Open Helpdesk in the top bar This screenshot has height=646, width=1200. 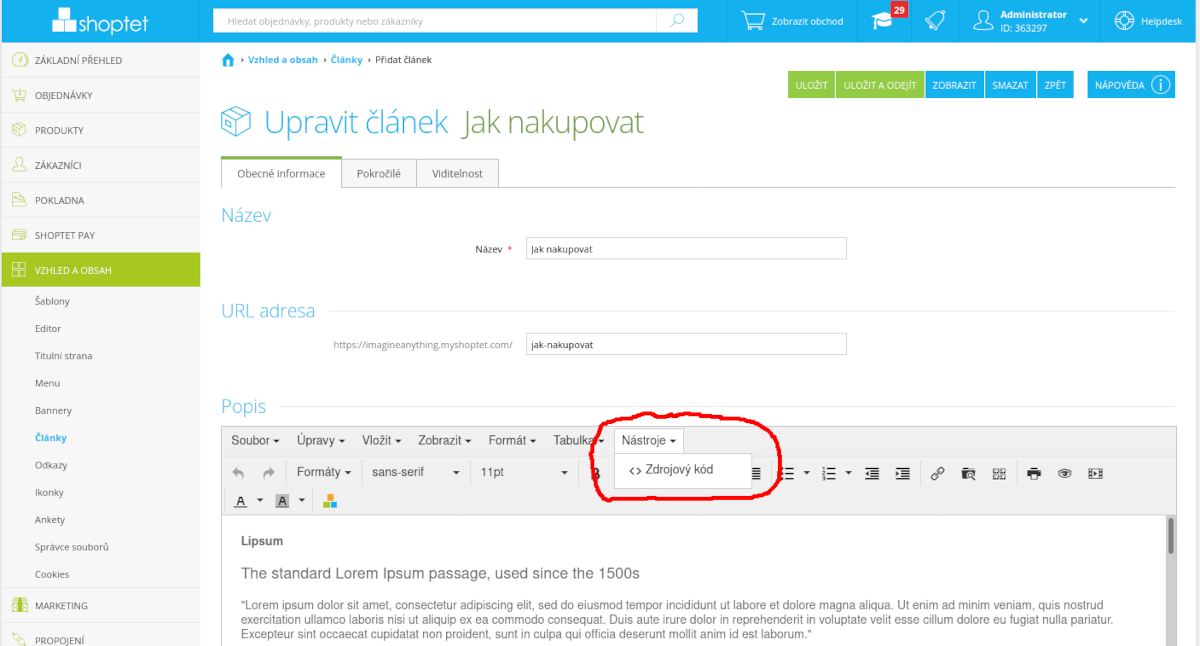1150,21
